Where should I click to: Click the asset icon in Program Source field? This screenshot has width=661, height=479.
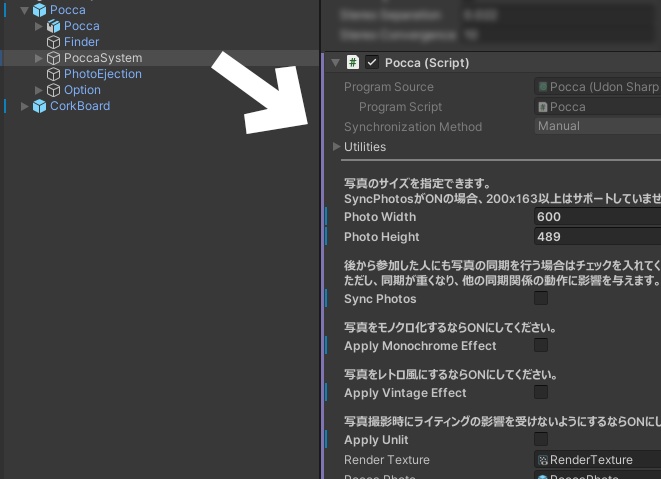coord(543,87)
